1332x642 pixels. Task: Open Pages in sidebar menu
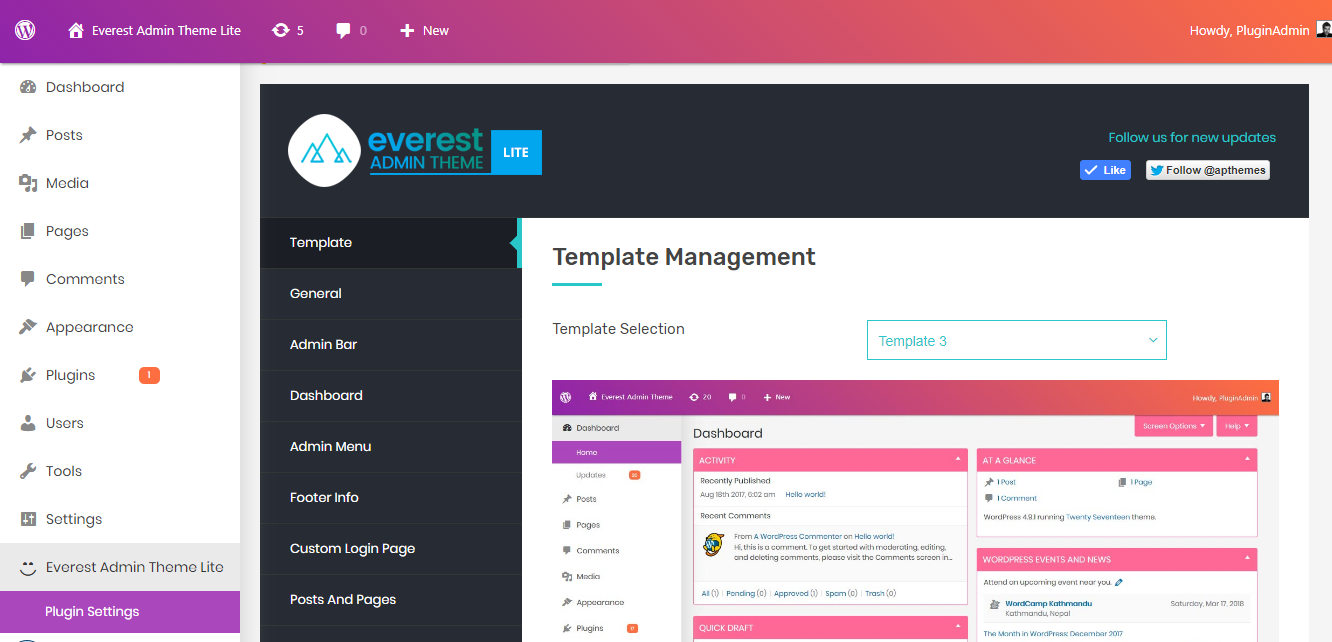pos(120,231)
